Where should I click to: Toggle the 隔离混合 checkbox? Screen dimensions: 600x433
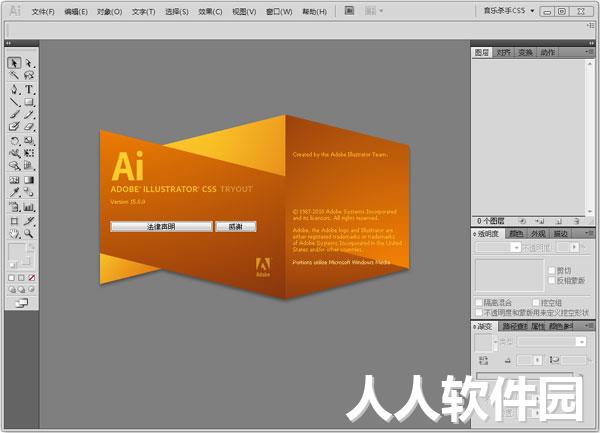point(479,303)
